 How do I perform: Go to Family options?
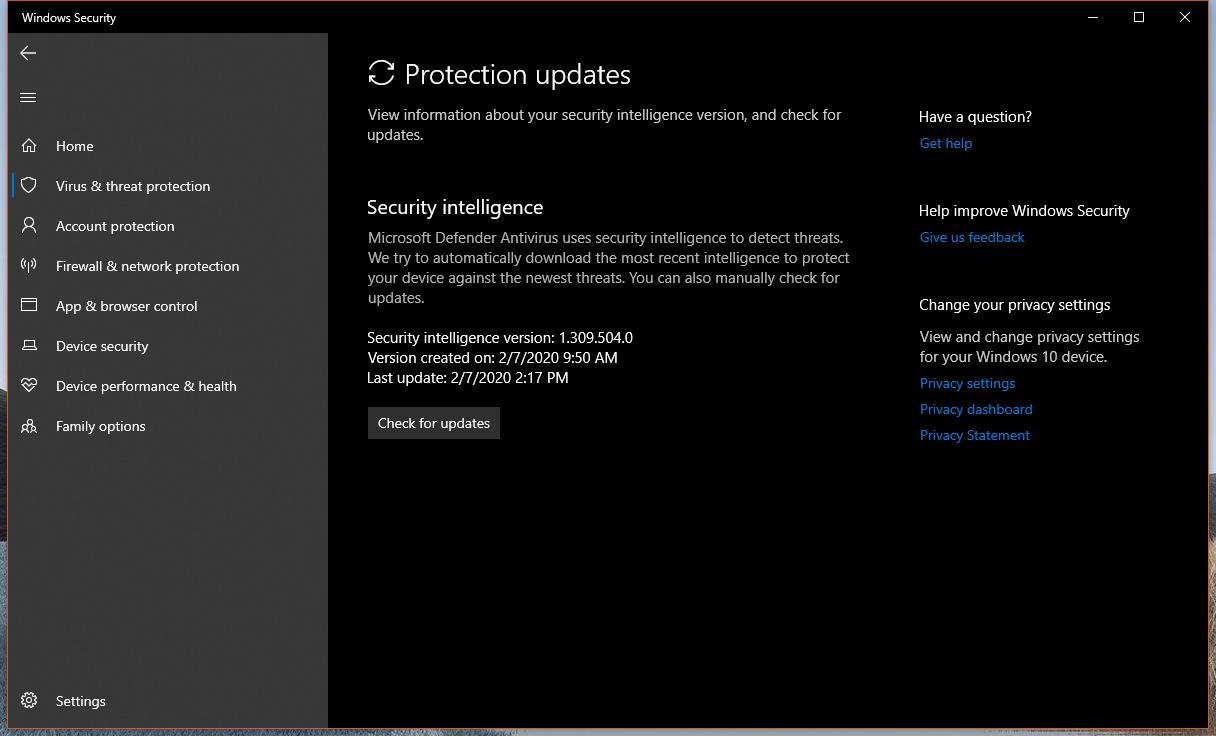tap(168, 426)
